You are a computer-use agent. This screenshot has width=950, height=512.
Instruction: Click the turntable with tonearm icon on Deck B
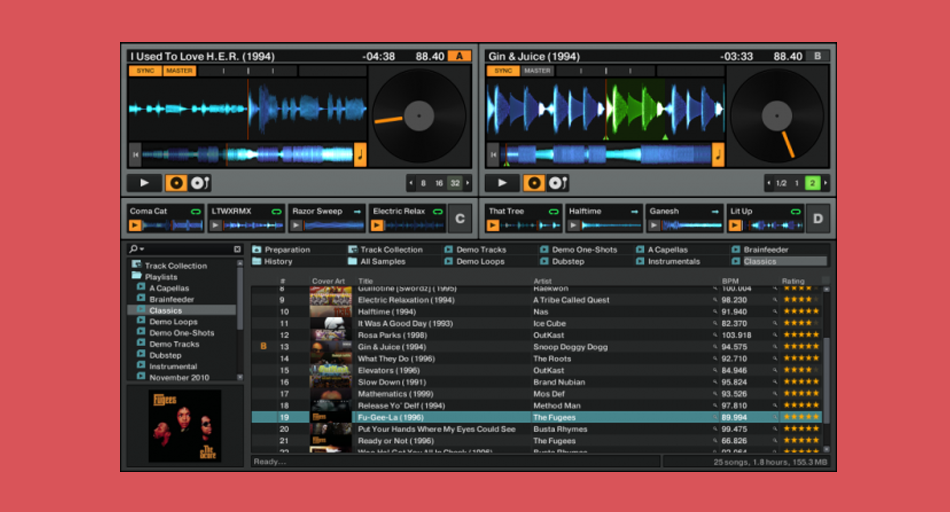pyautogui.click(x=557, y=182)
